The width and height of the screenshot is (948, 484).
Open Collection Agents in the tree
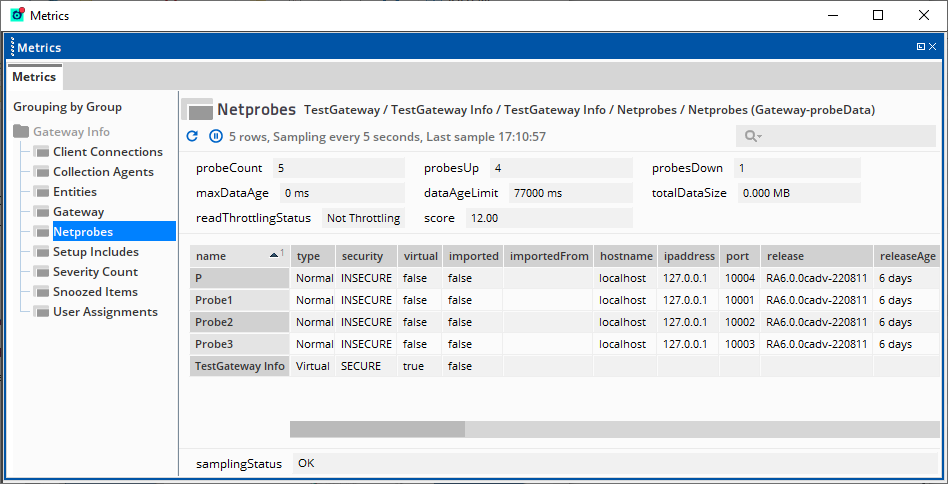coord(103,172)
